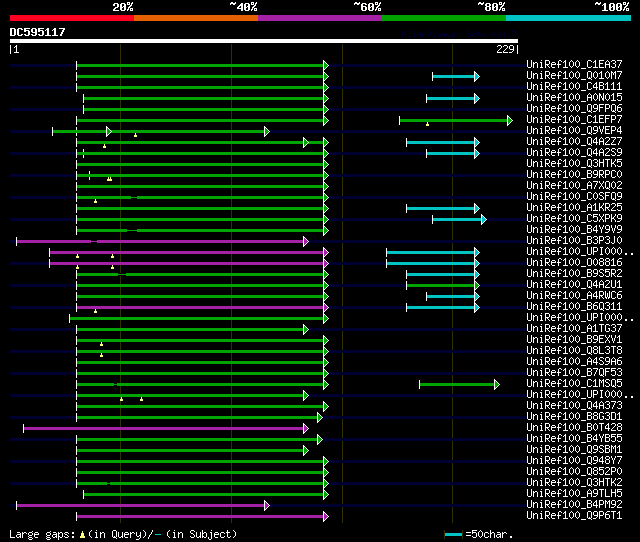The height and width of the screenshot is (542, 640).
Task: Click the purple alignment bar in B4PM92 row
Action: 143,506
